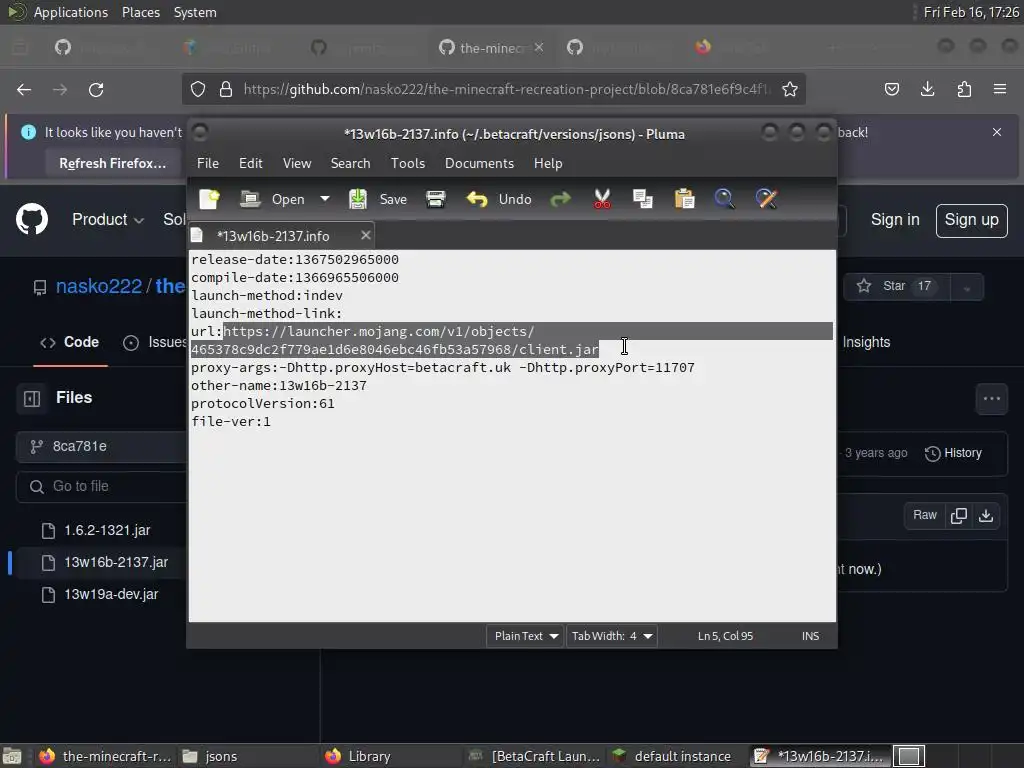The height and width of the screenshot is (768, 1024).
Task: Open Pluma Edit menu
Action: pyautogui.click(x=251, y=163)
